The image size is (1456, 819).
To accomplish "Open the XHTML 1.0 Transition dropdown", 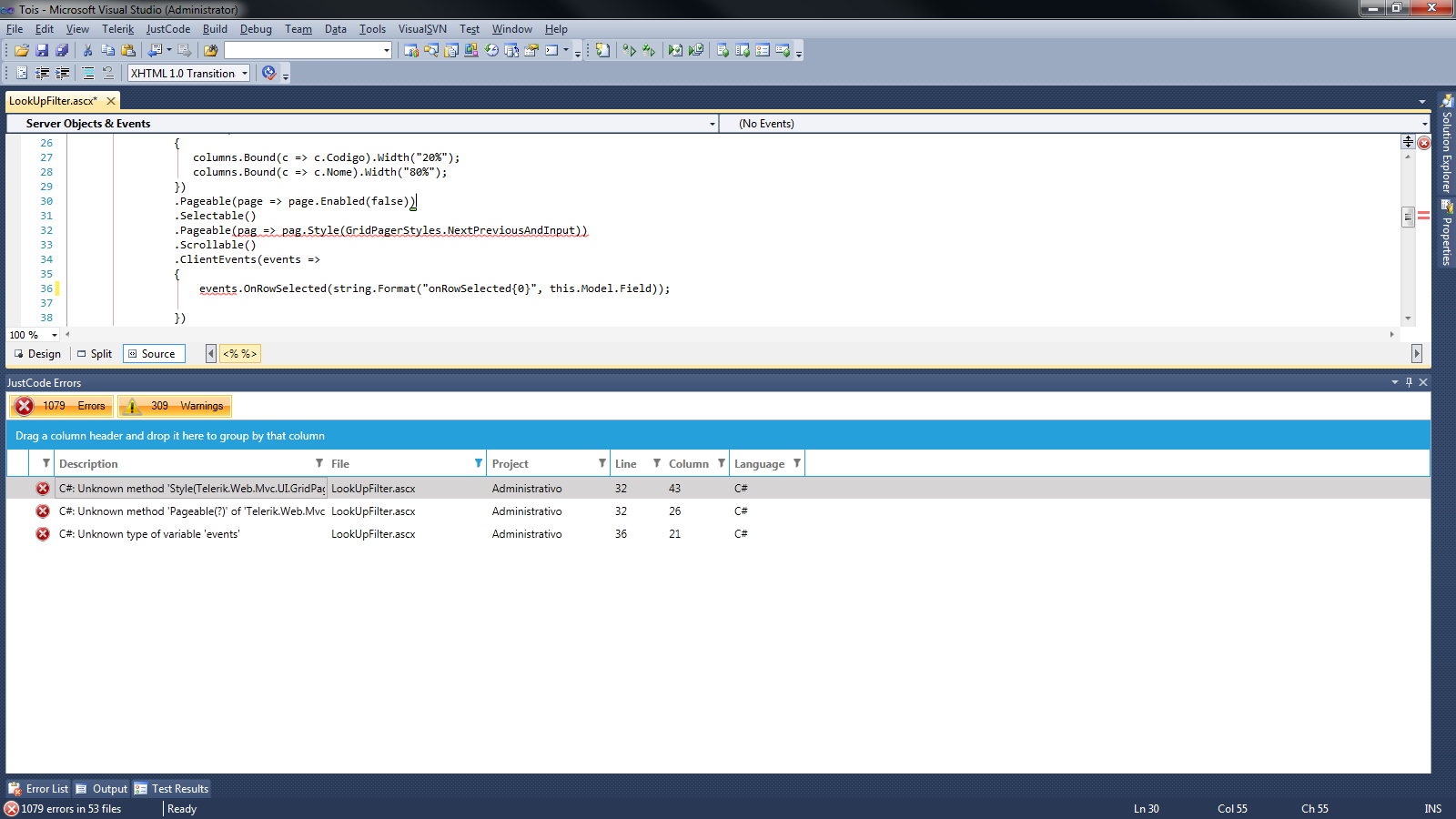I will (x=189, y=74).
